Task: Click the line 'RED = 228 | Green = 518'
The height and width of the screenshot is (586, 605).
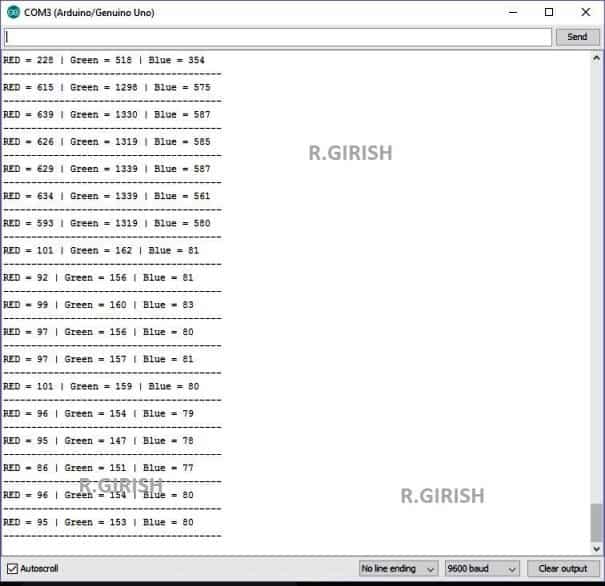Action: [104, 60]
